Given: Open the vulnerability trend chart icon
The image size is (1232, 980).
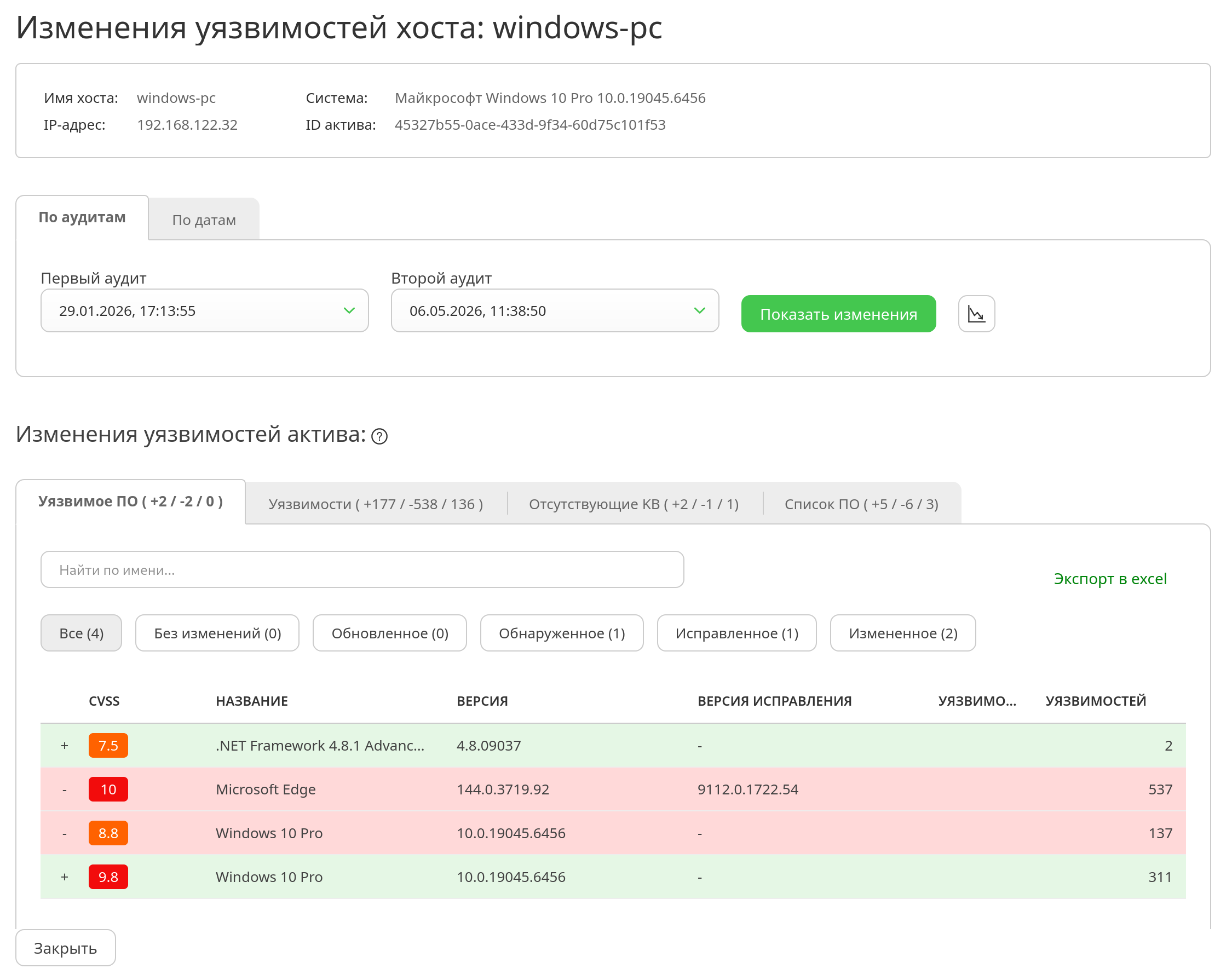Looking at the screenshot, I should [976, 314].
